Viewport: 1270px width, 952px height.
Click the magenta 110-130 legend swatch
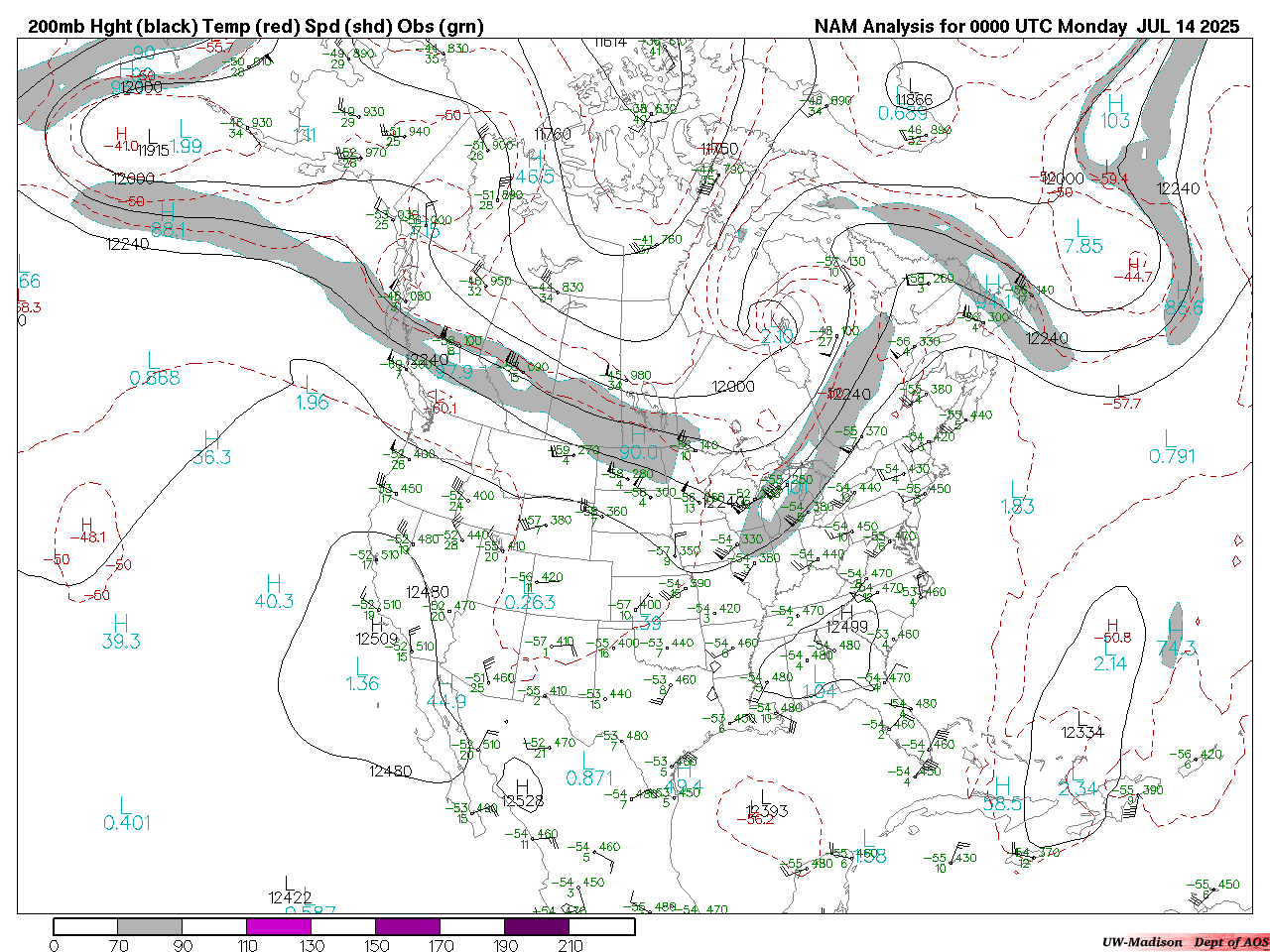click(279, 926)
